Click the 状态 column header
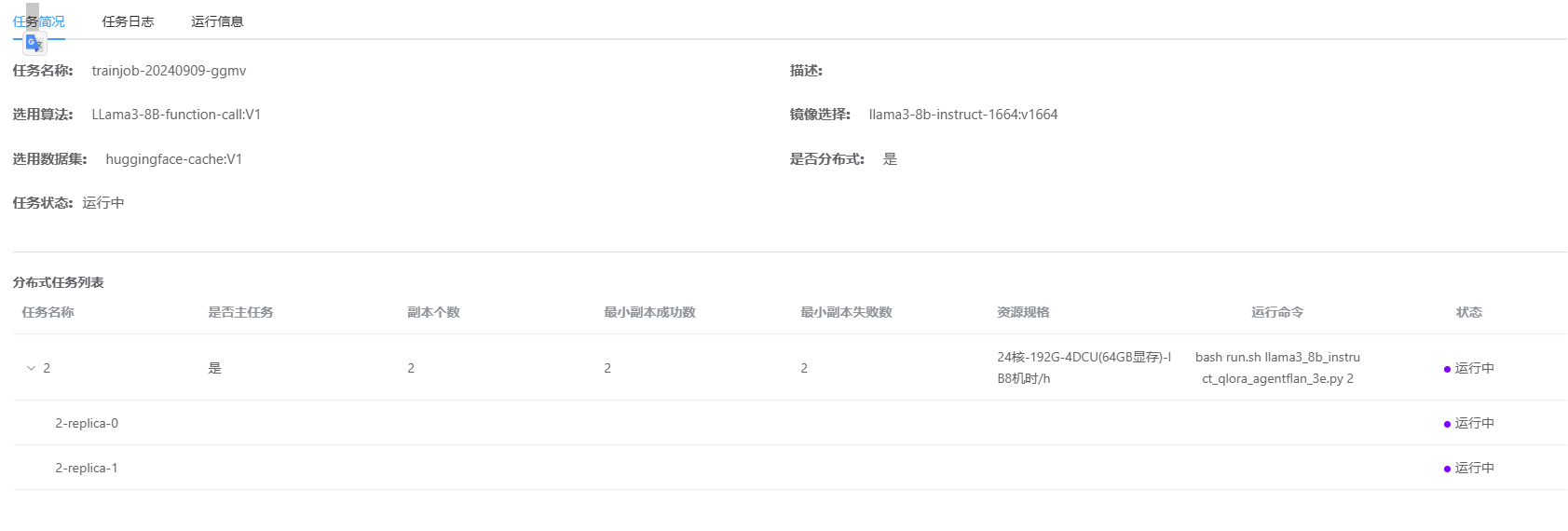Screen dimensions: 1568x531 tap(1468, 312)
